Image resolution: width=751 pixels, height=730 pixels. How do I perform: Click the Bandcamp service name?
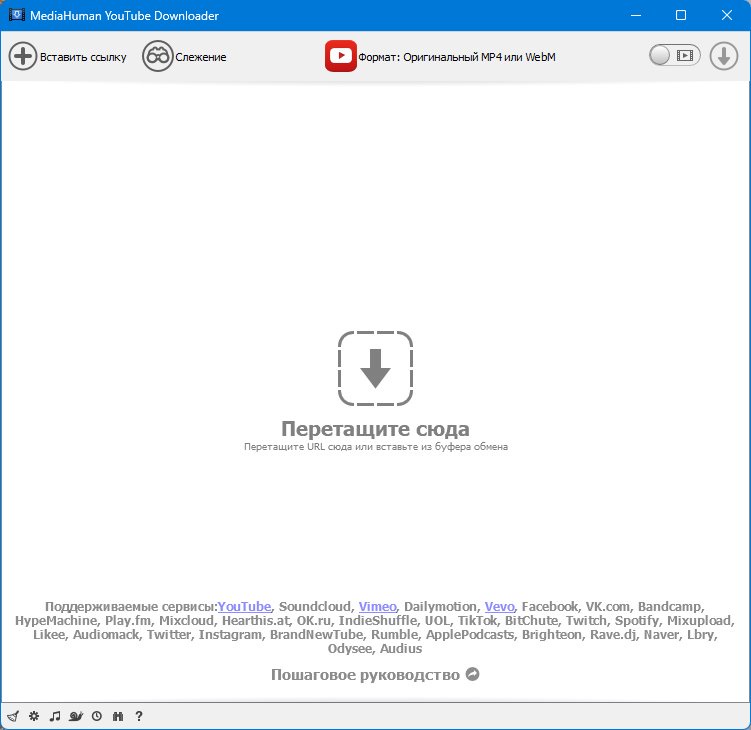tap(669, 606)
